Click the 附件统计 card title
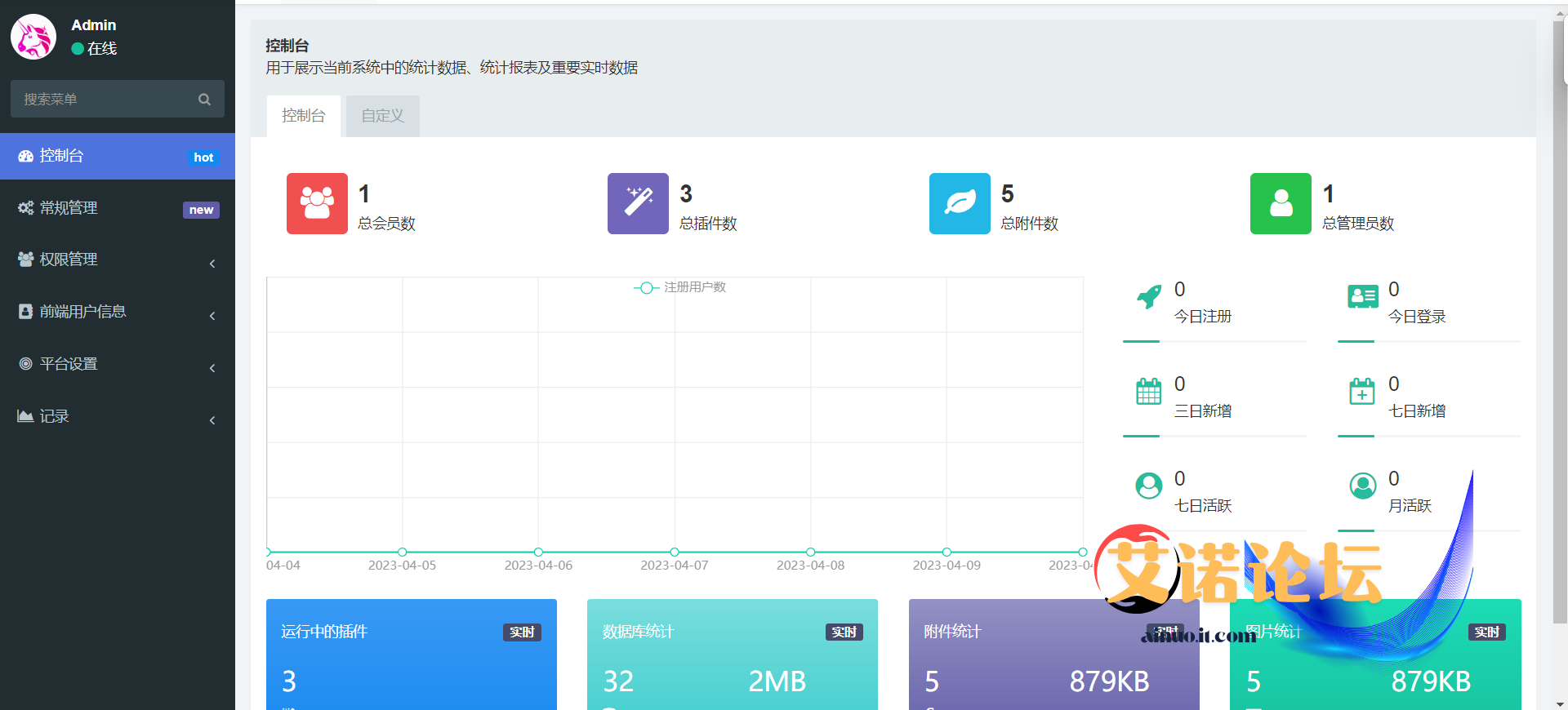 pos(953,632)
